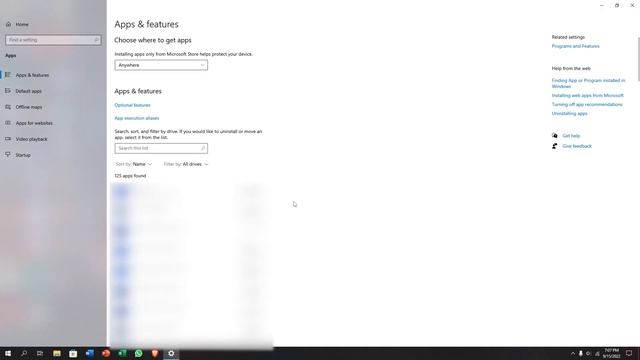
Task: Click the Settings gear taskbar icon
Action: pyautogui.click(x=171, y=353)
